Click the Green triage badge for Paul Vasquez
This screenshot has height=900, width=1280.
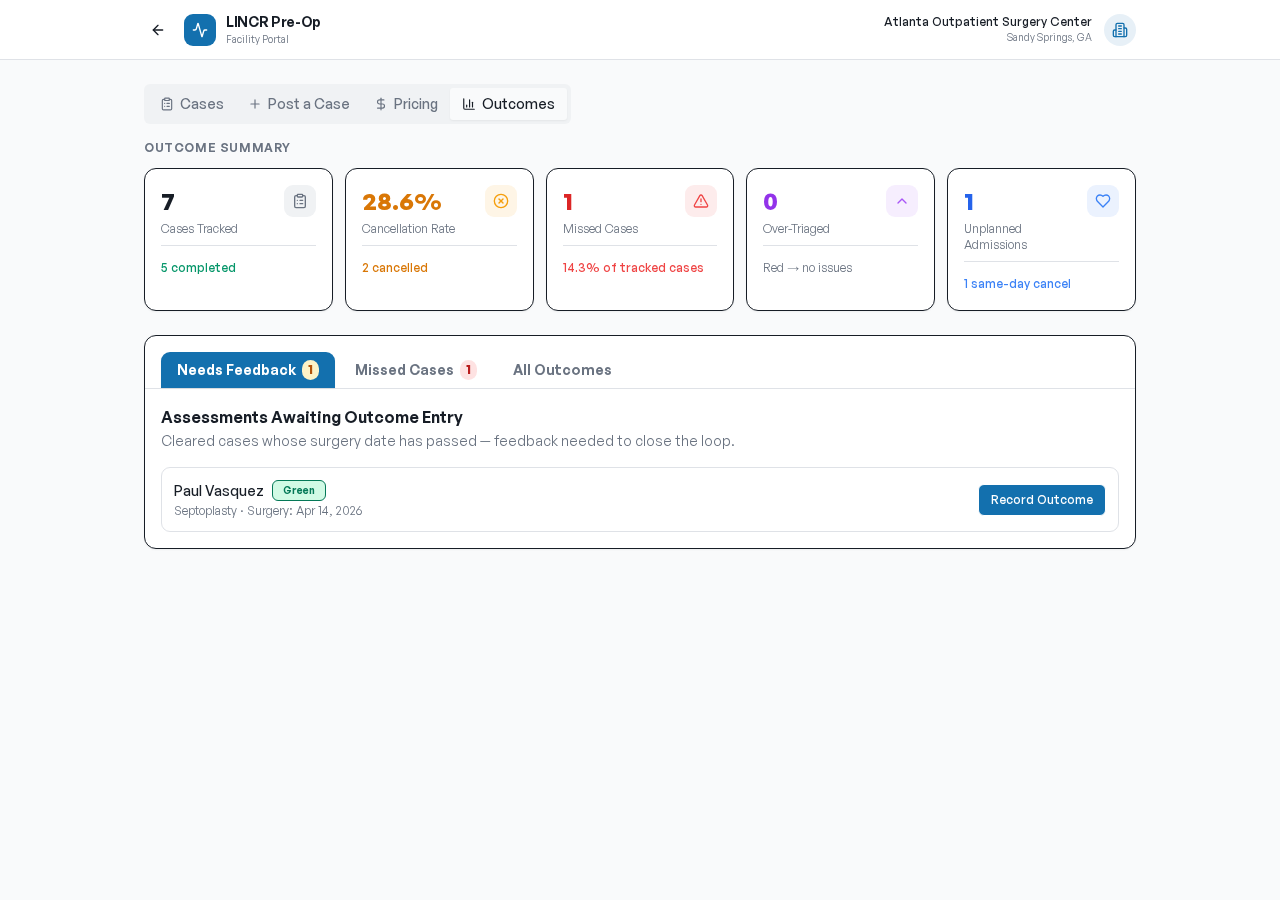coord(299,490)
